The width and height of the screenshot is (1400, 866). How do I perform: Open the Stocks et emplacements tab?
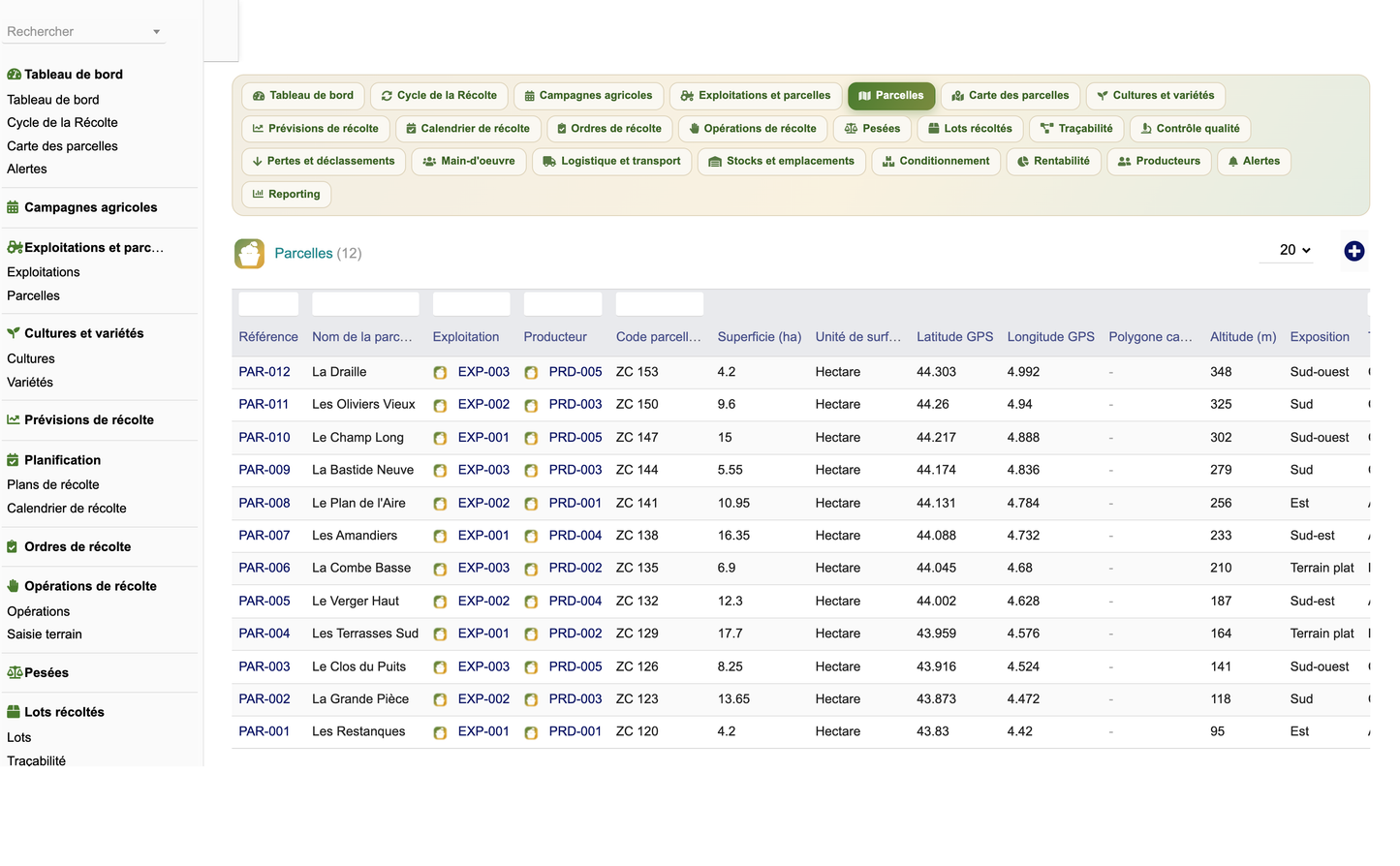coord(782,162)
